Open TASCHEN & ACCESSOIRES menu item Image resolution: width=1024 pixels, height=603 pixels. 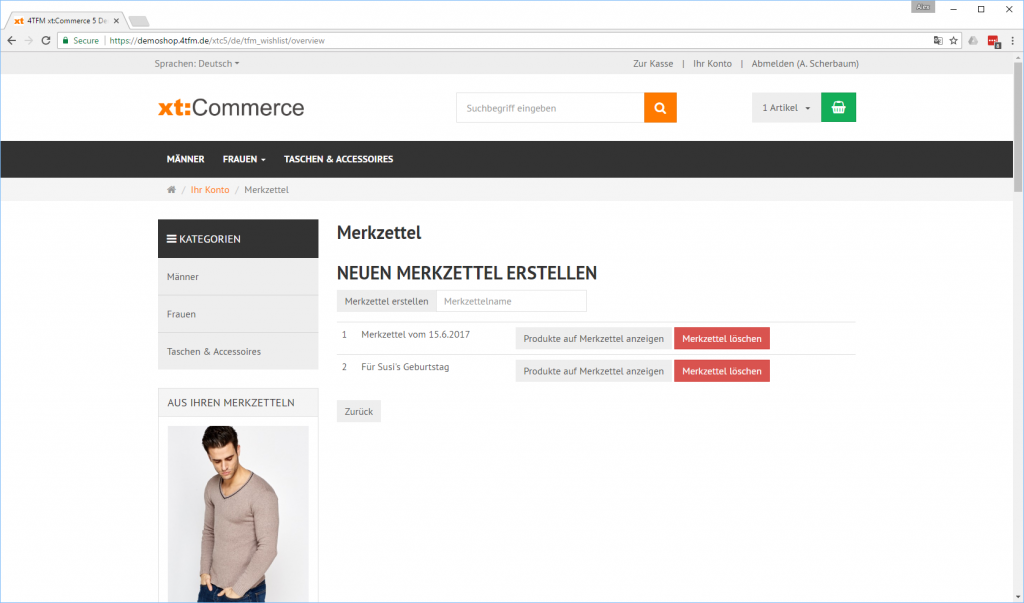pos(338,159)
